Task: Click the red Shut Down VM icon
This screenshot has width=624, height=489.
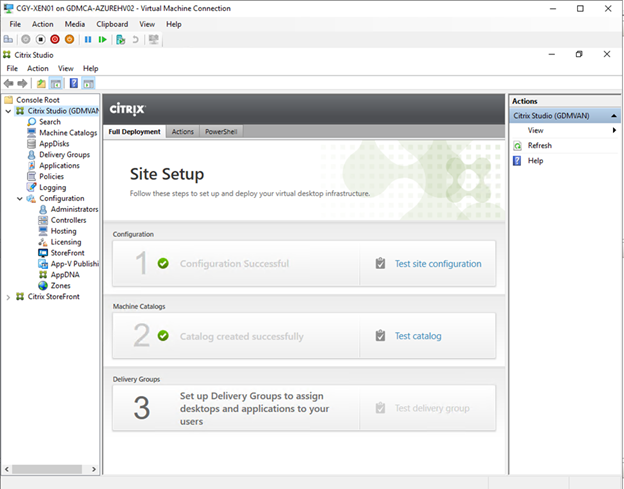Action: 55,39
